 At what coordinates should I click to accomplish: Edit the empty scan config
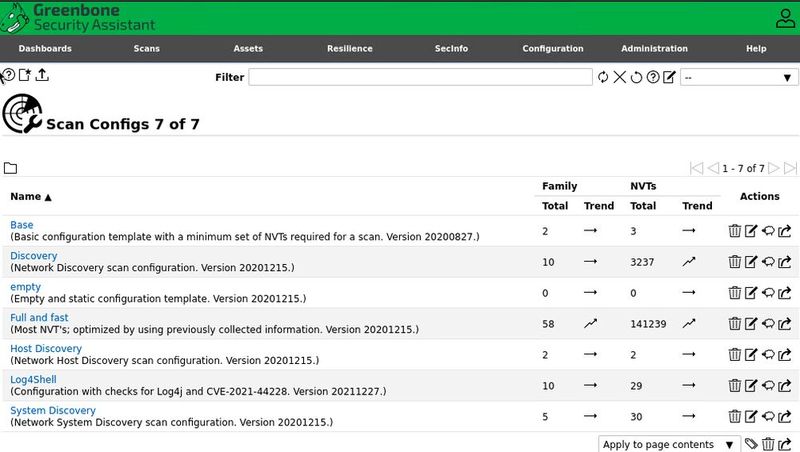pyautogui.click(x=751, y=293)
